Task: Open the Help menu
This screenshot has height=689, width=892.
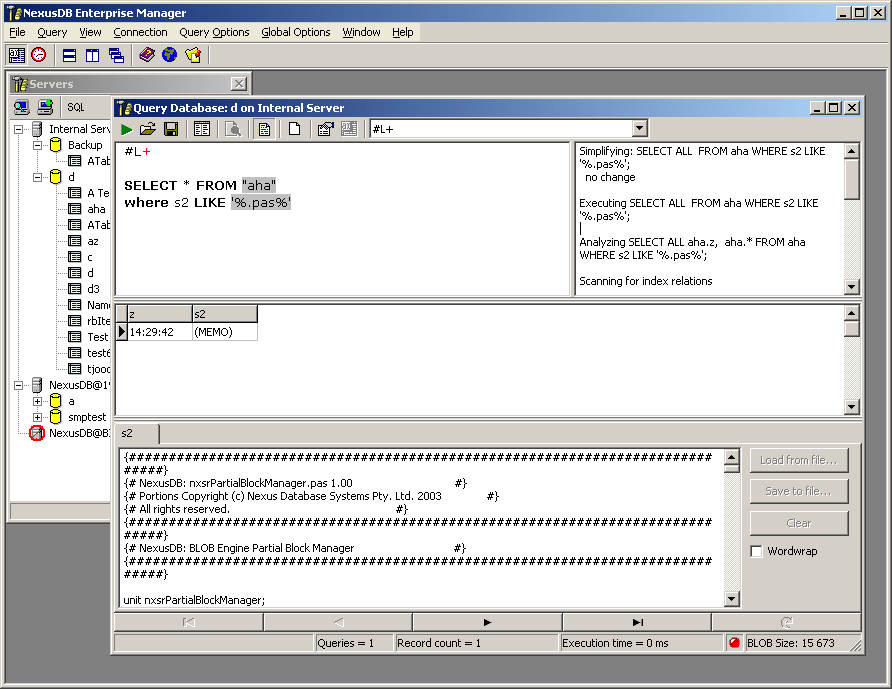Action: tap(402, 32)
